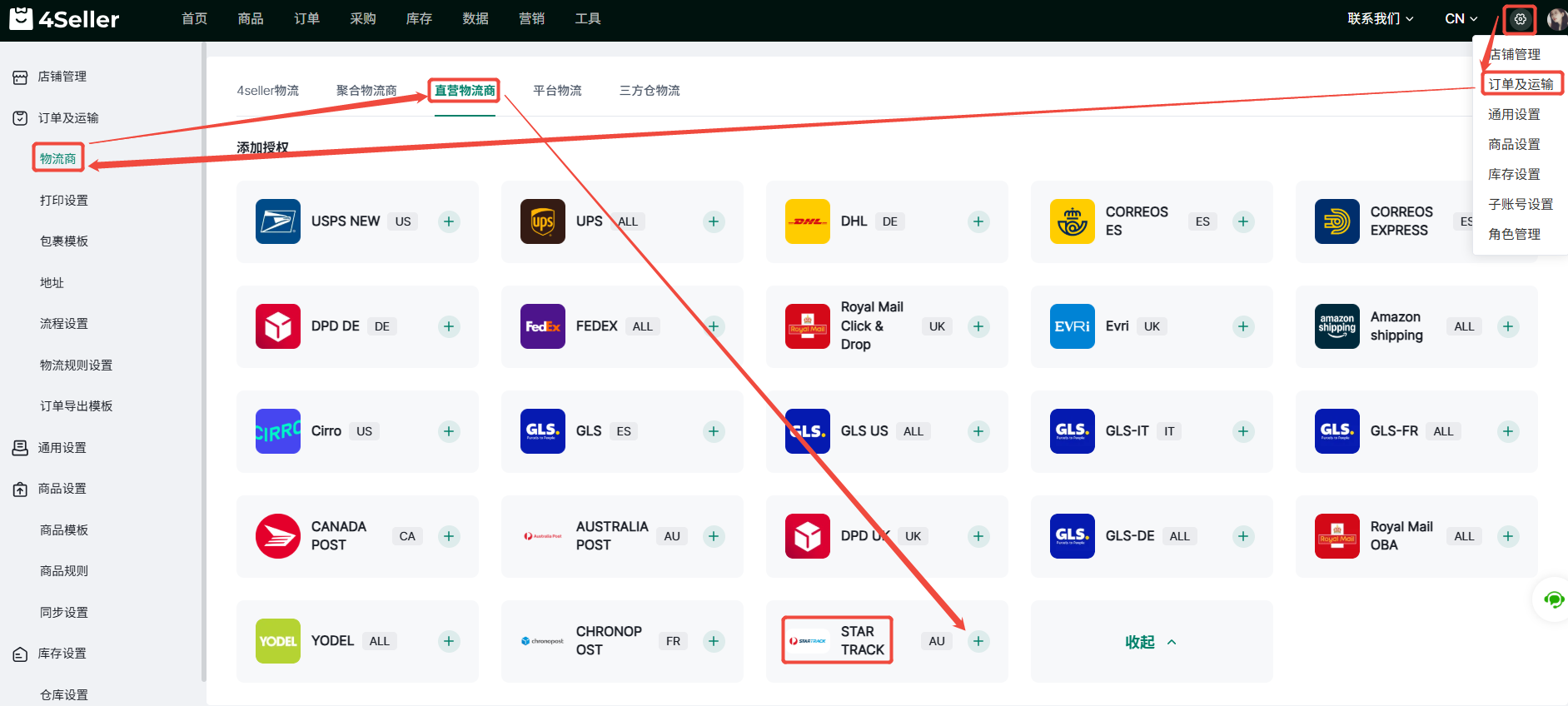The height and width of the screenshot is (706, 1568).
Task: Add GLS-IT carrier via plus icon
Action: tap(1243, 431)
